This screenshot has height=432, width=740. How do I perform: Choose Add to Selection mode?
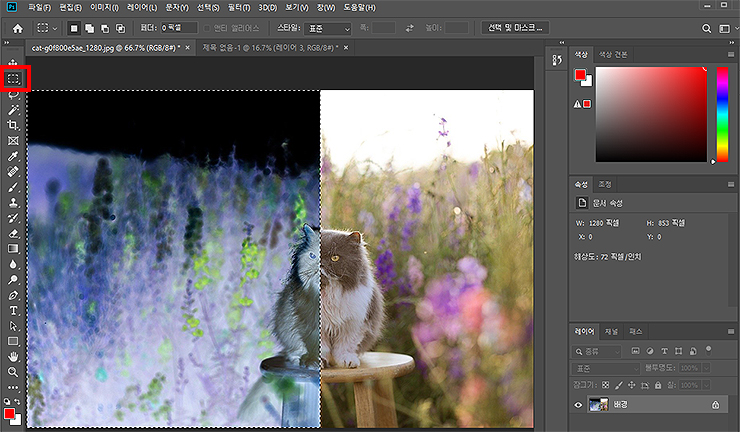[x=89, y=28]
